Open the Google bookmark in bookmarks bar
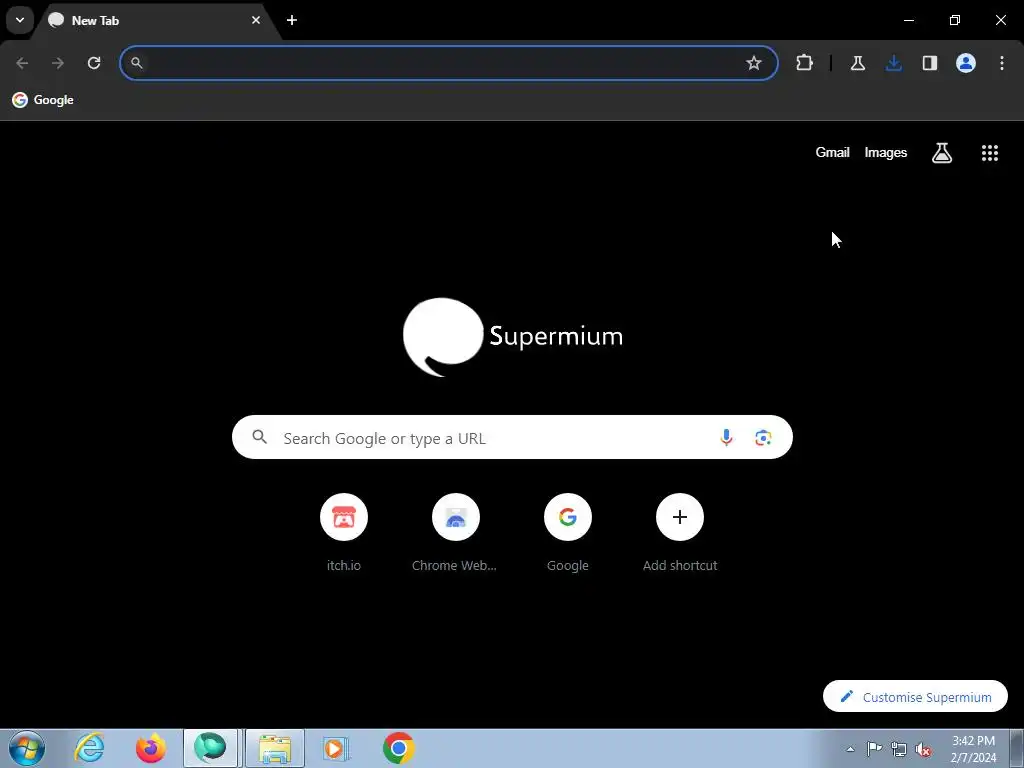Screen dimensions: 1024x768 pyautogui.click(x=43, y=100)
